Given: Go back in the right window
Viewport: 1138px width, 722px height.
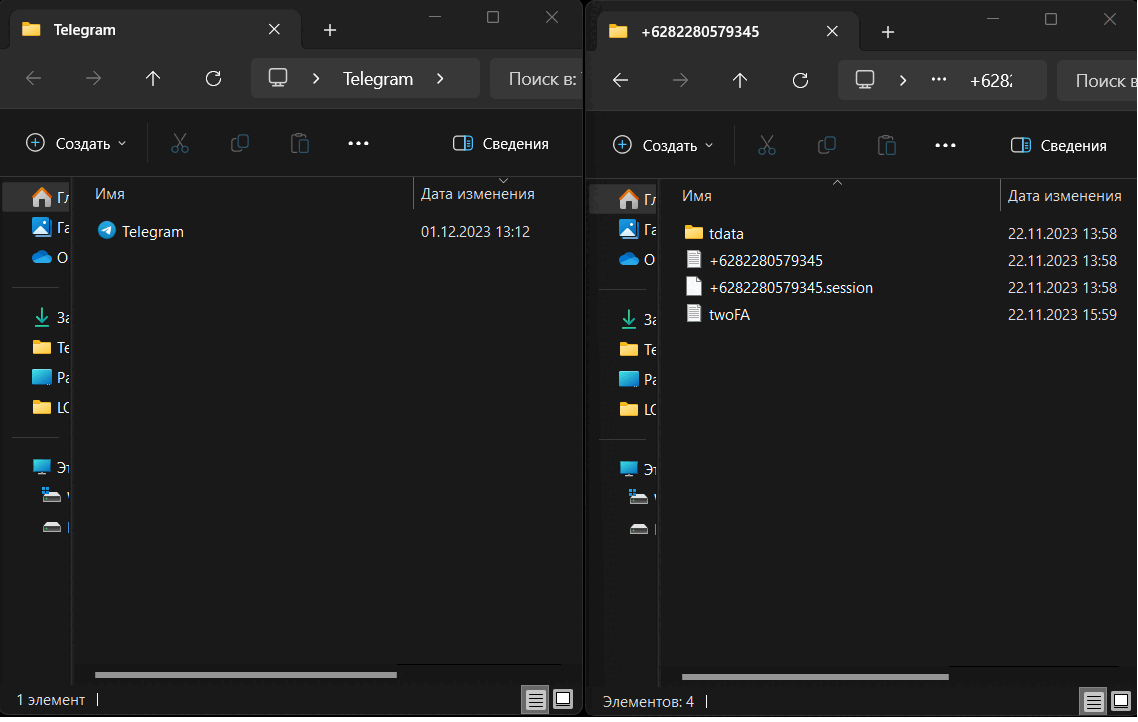Looking at the screenshot, I should click(x=620, y=81).
